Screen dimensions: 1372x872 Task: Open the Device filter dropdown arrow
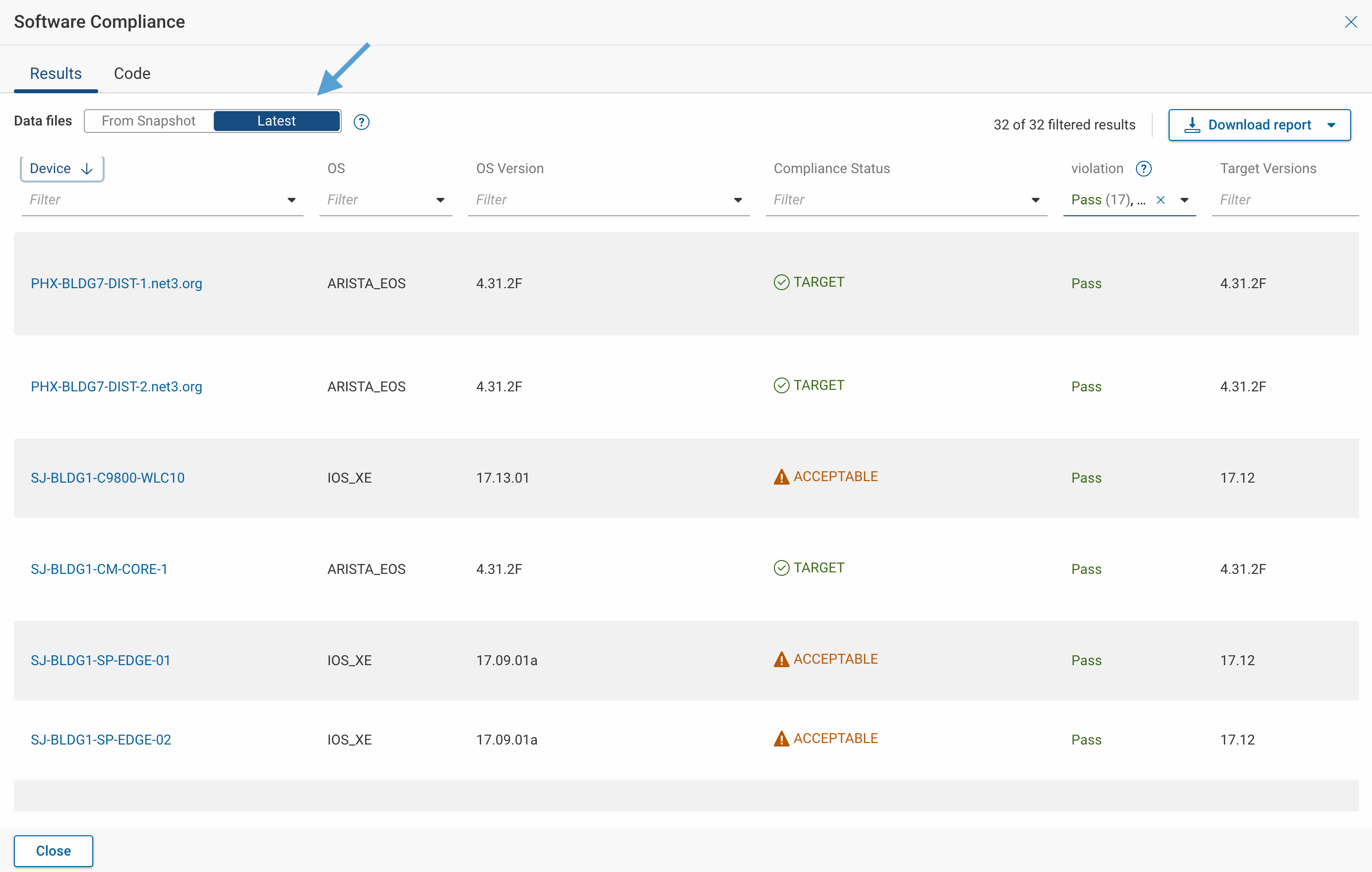point(291,200)
